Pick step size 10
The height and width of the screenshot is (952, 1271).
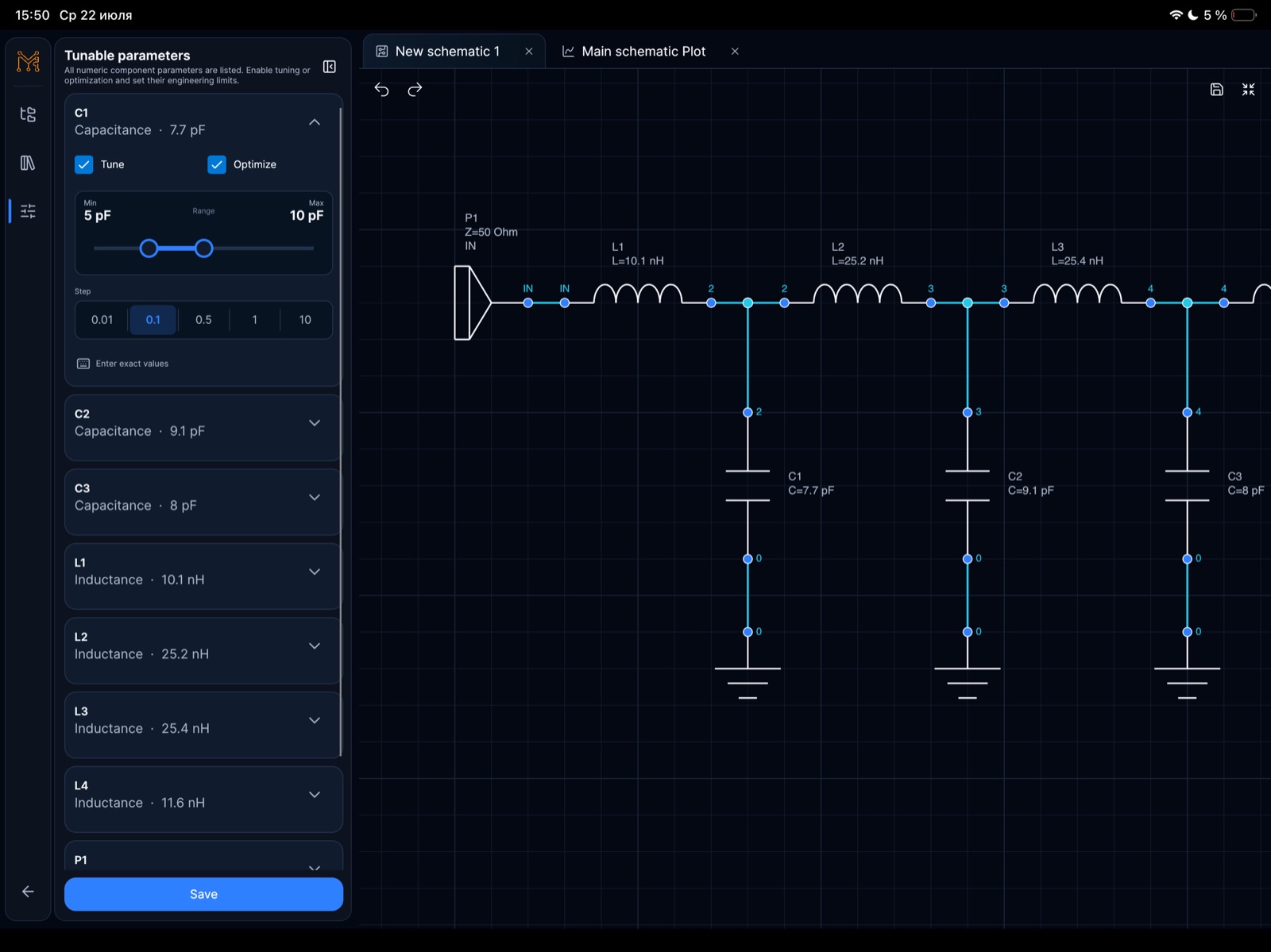(305, 320)
